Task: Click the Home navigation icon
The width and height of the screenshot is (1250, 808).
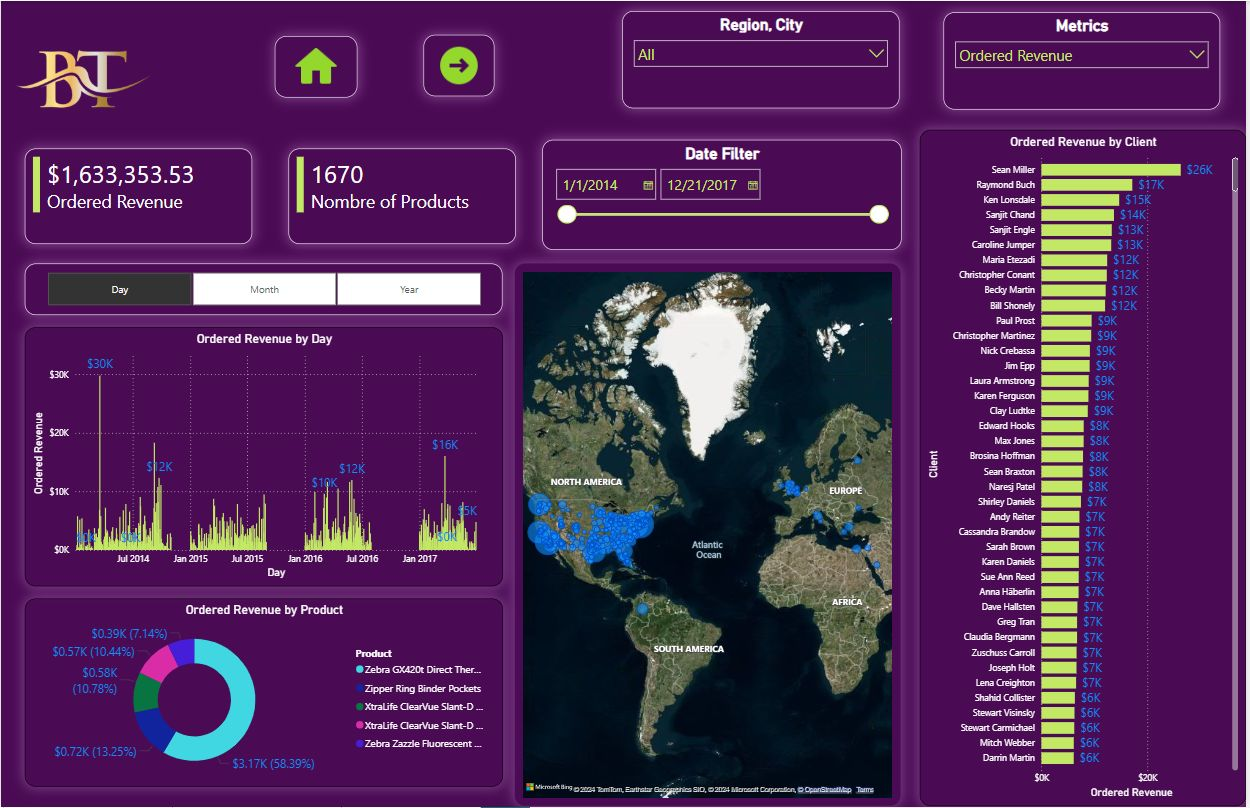Action: [316, 65]
